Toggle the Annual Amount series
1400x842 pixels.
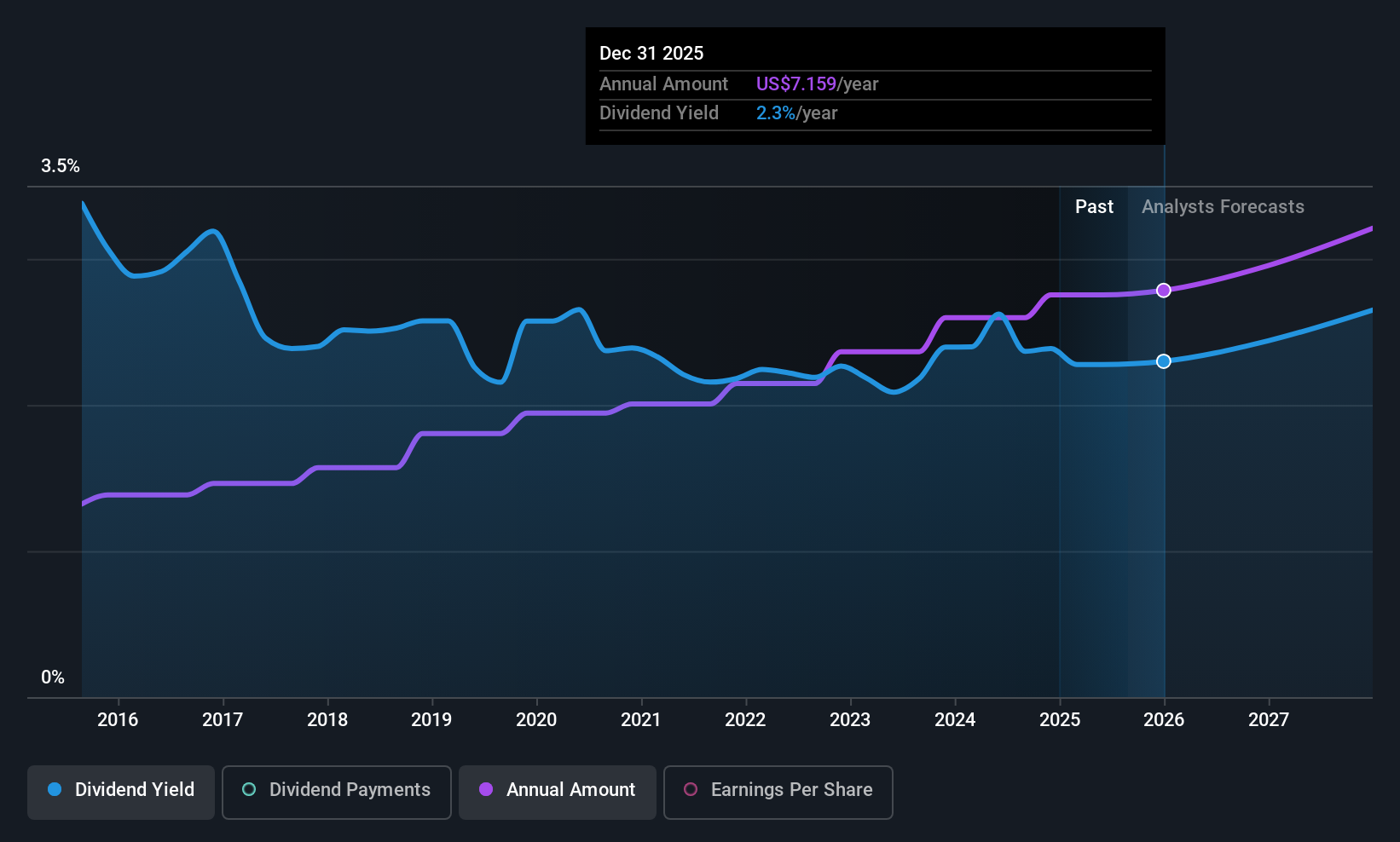[558, 793]
